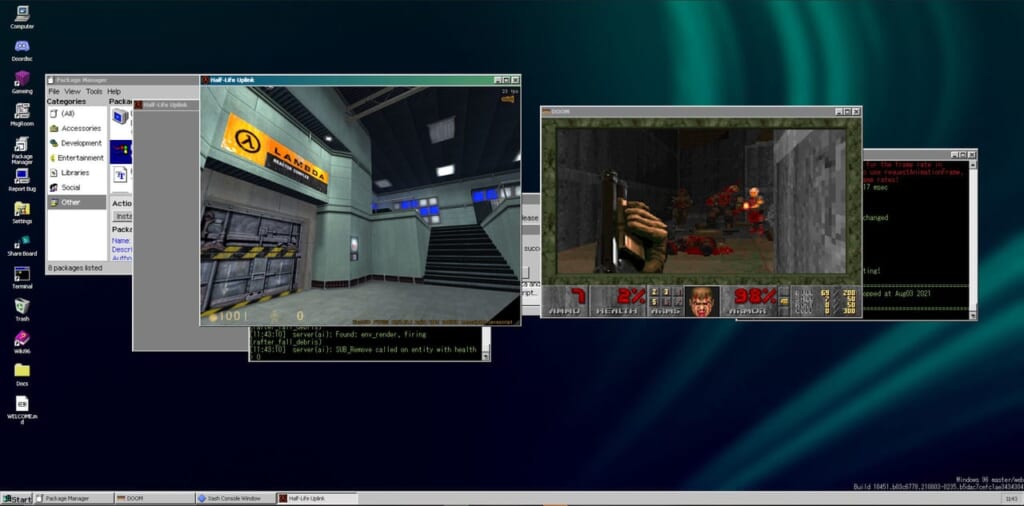The width and height of the screenshot is (1024, 506).
Task: Select the Development category
Action: (x=81, y=143)
